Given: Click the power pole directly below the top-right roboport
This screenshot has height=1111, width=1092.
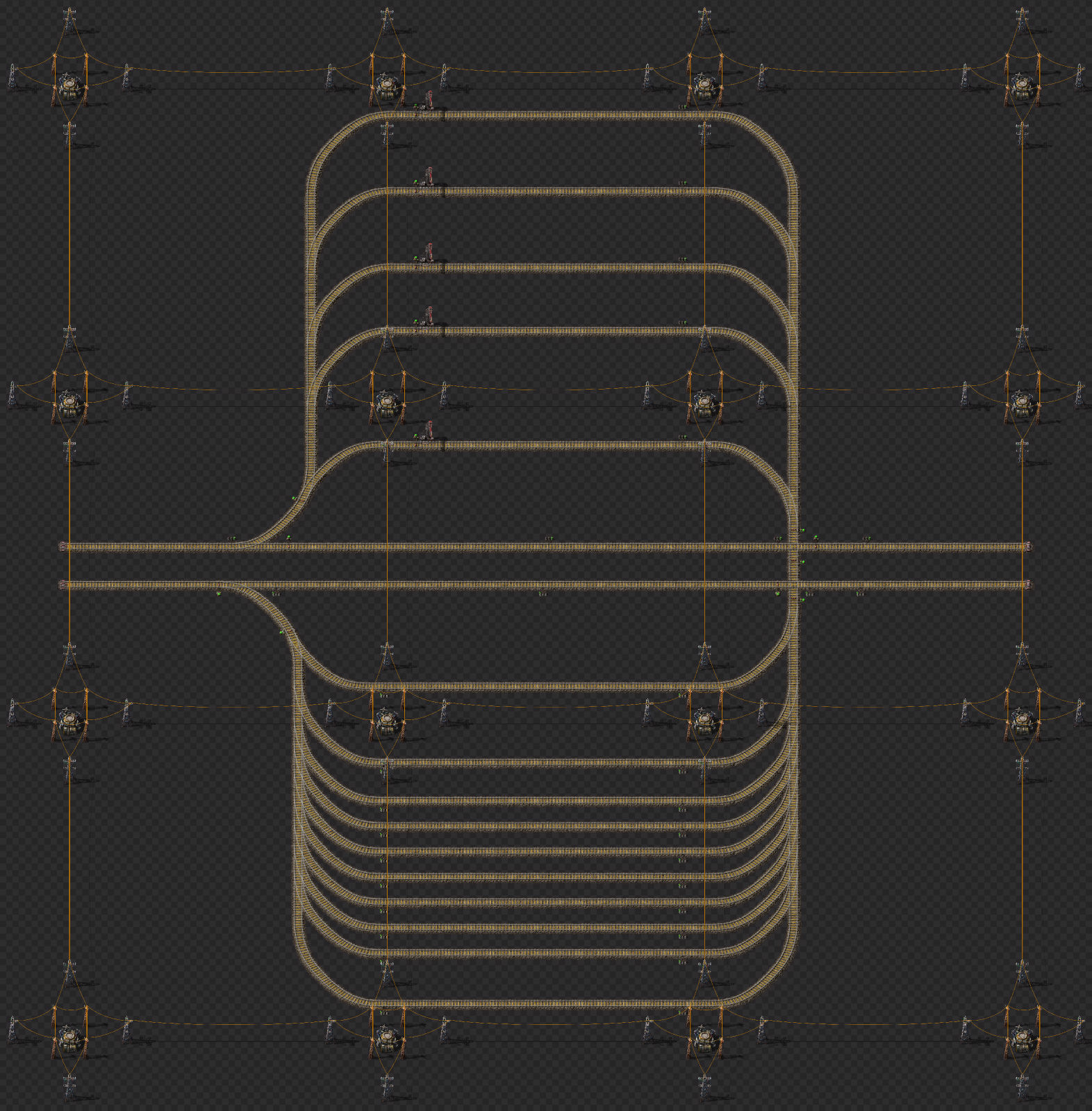Looking at the screenshot, I should (x=1022, y=135).
